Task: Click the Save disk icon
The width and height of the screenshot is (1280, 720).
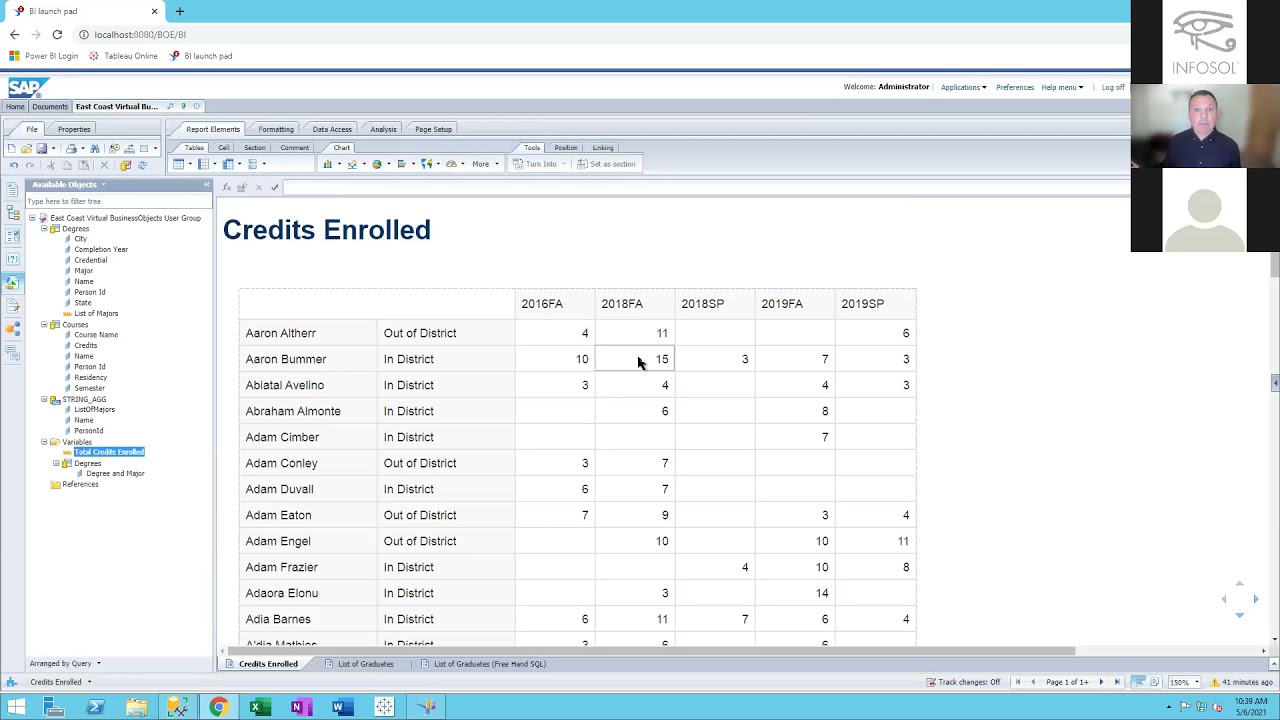Action: point(41,148)
